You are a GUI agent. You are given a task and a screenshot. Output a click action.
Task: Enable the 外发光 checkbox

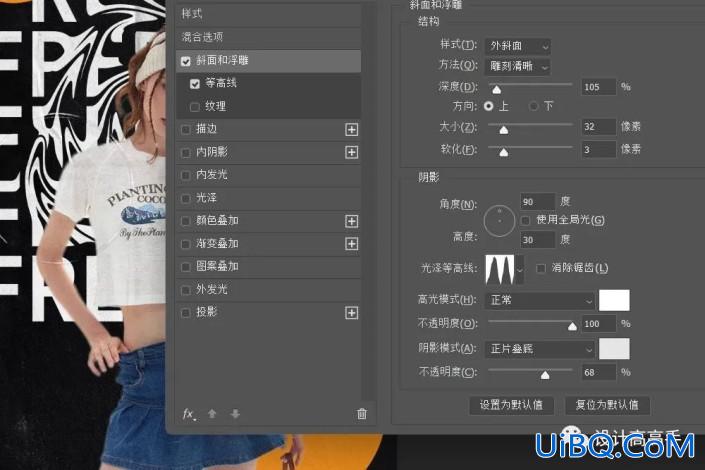coord(185,290)
